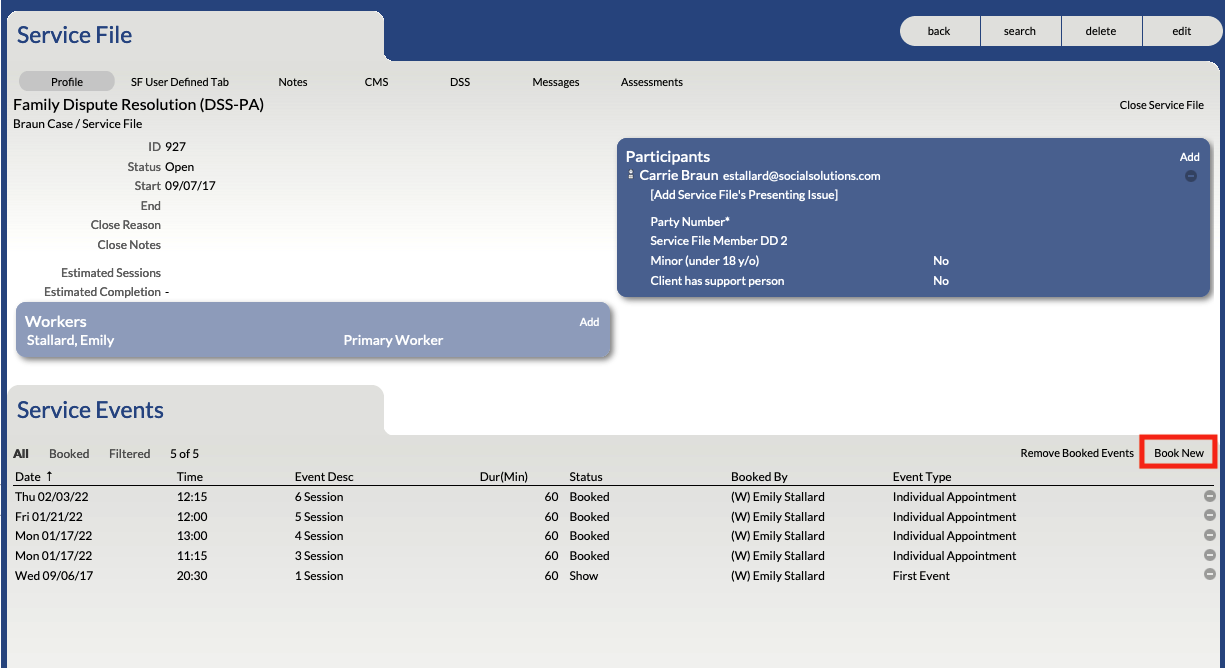Remove the 4 Session event row
The width and height of the screenshot is (1225, 668).
[x=1209, y=535]
